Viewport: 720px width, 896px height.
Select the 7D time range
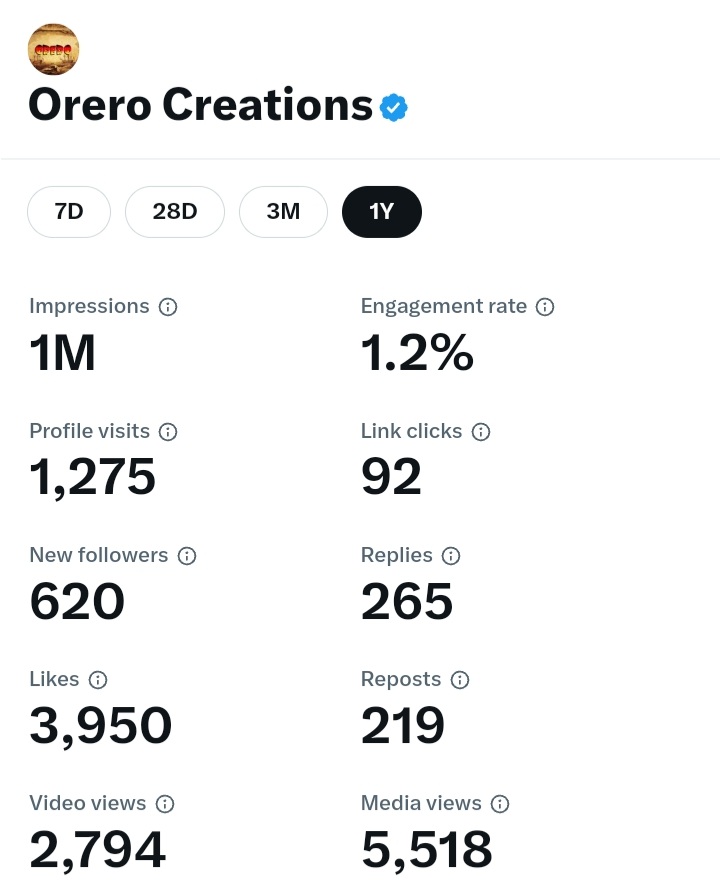coord(69,212)
